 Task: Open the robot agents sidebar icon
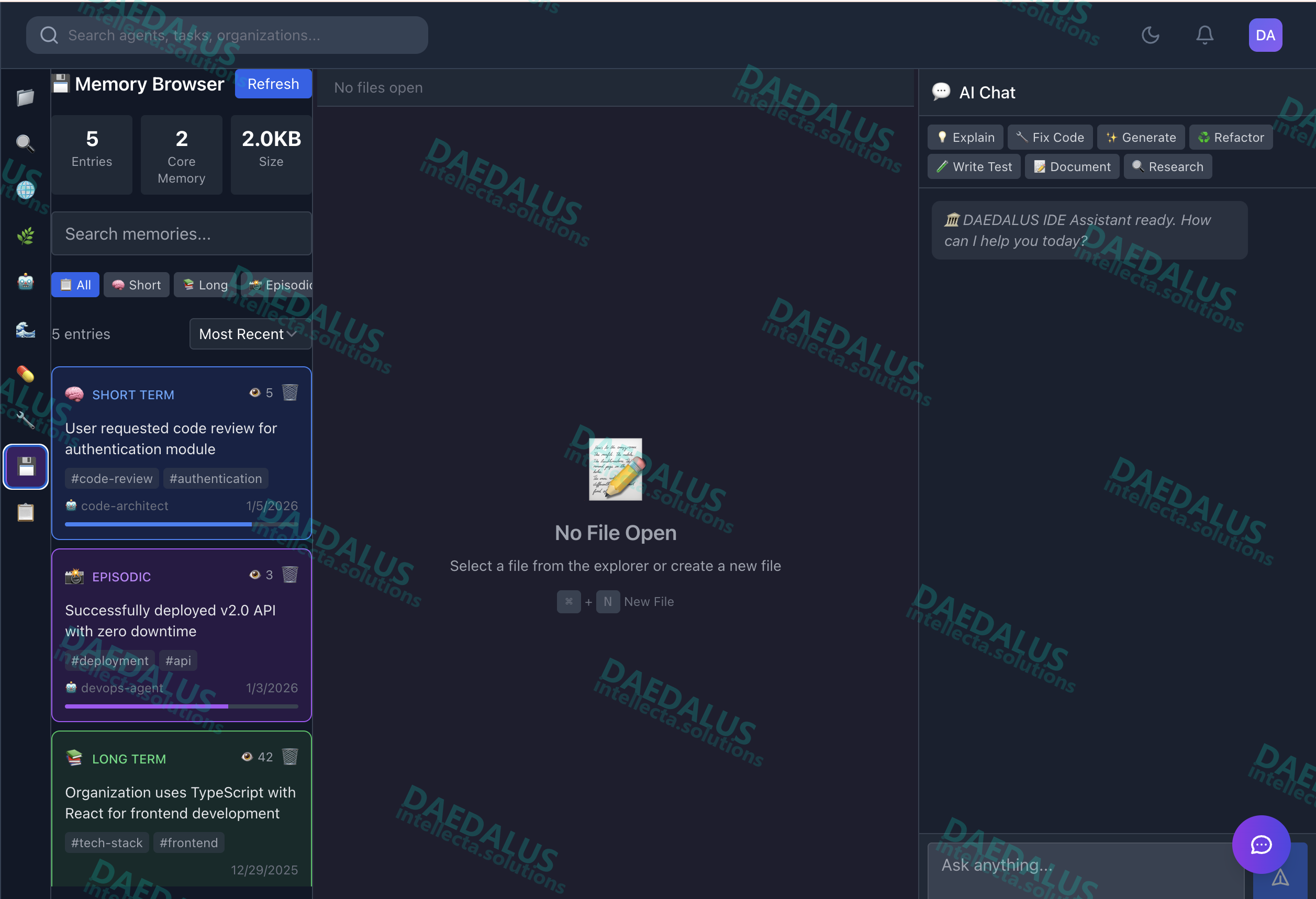click(x=26, y=282)
